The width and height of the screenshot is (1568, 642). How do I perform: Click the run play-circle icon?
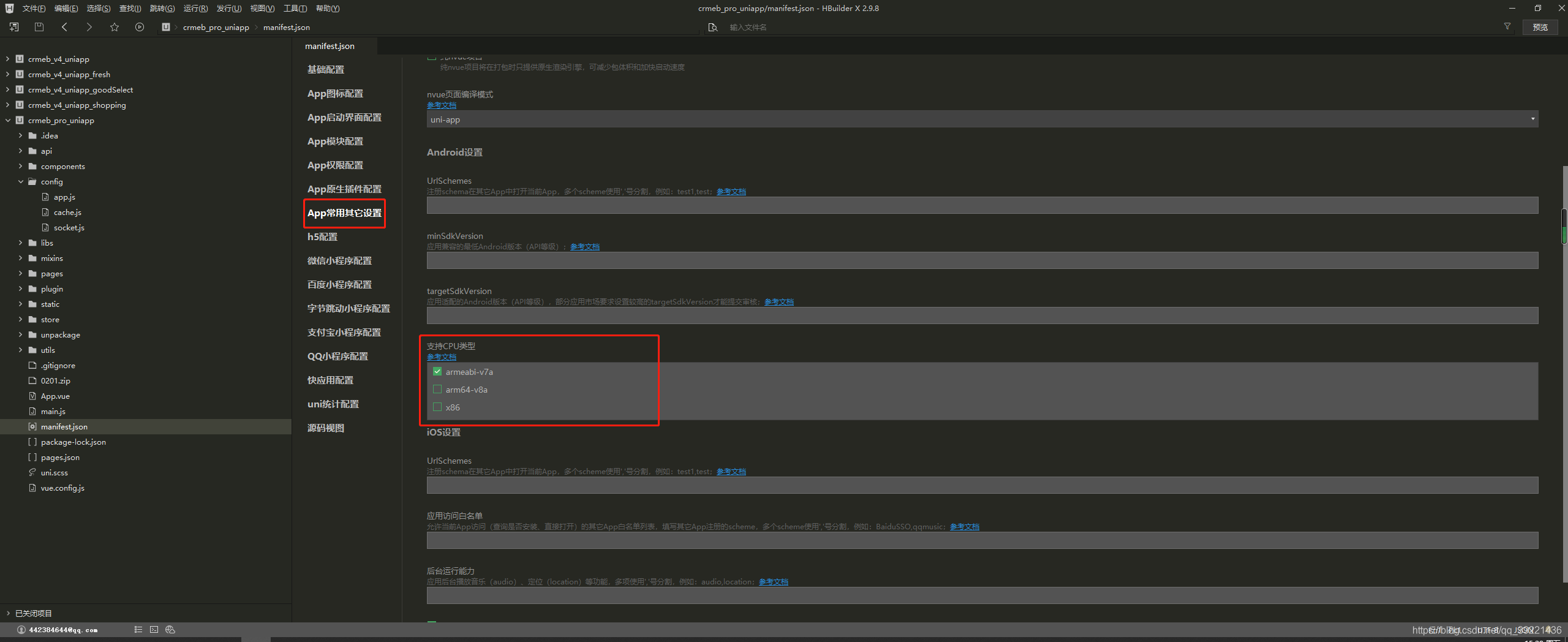tap(140, 27)
